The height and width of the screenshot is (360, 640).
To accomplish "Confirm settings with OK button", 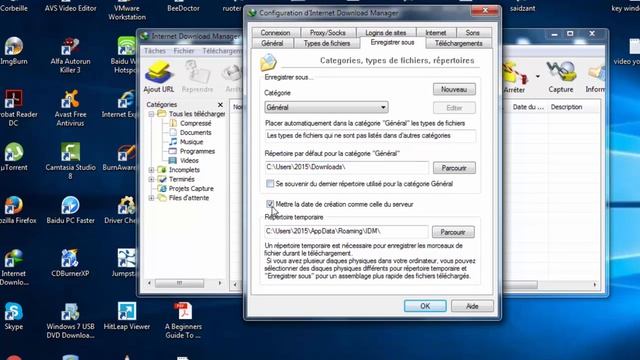I will pyautogui.click(x=425, y=306).
